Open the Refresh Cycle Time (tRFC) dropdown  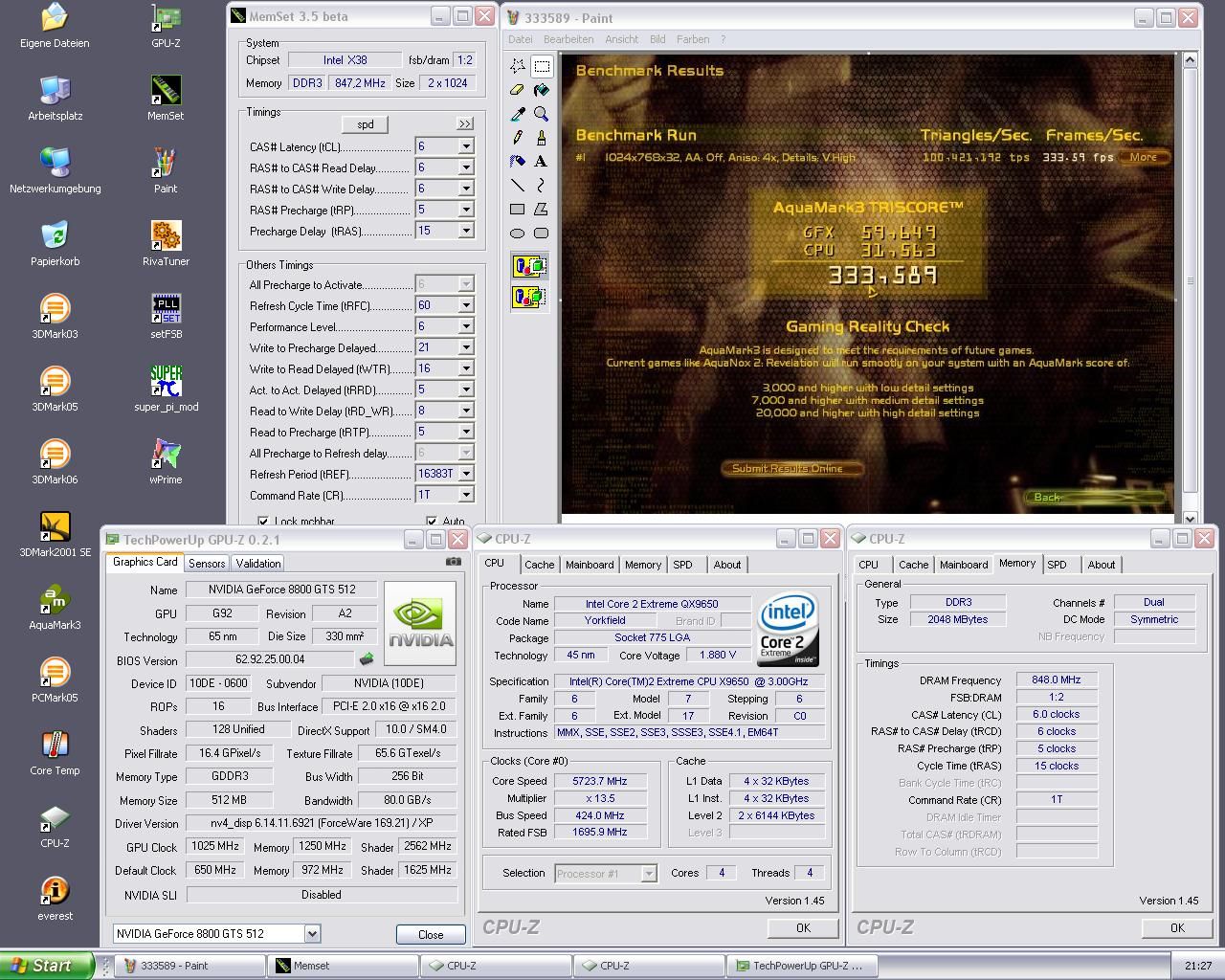pos(465,305)
